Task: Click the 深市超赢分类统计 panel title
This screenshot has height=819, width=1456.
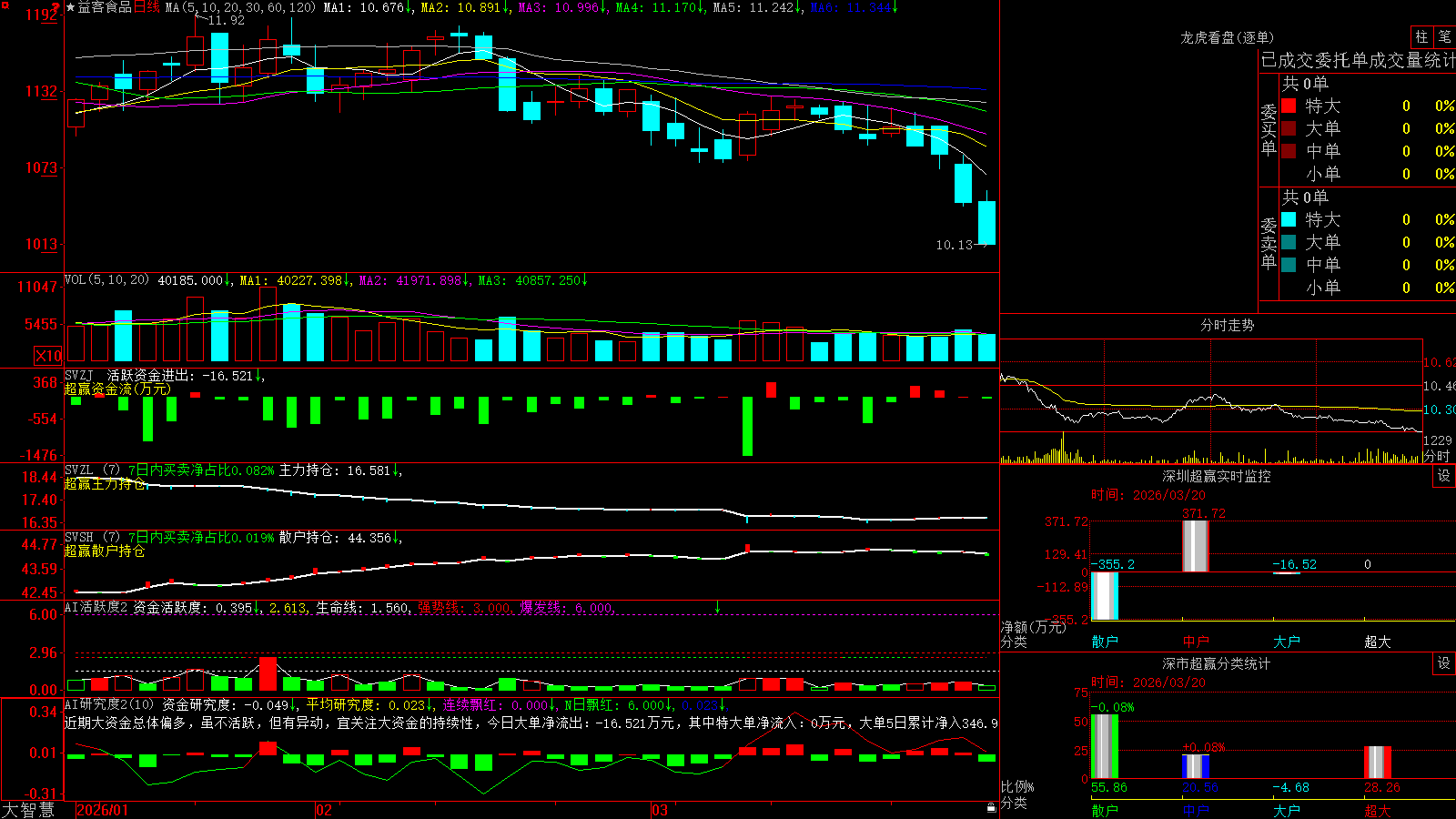Action: coord(1217,663)
